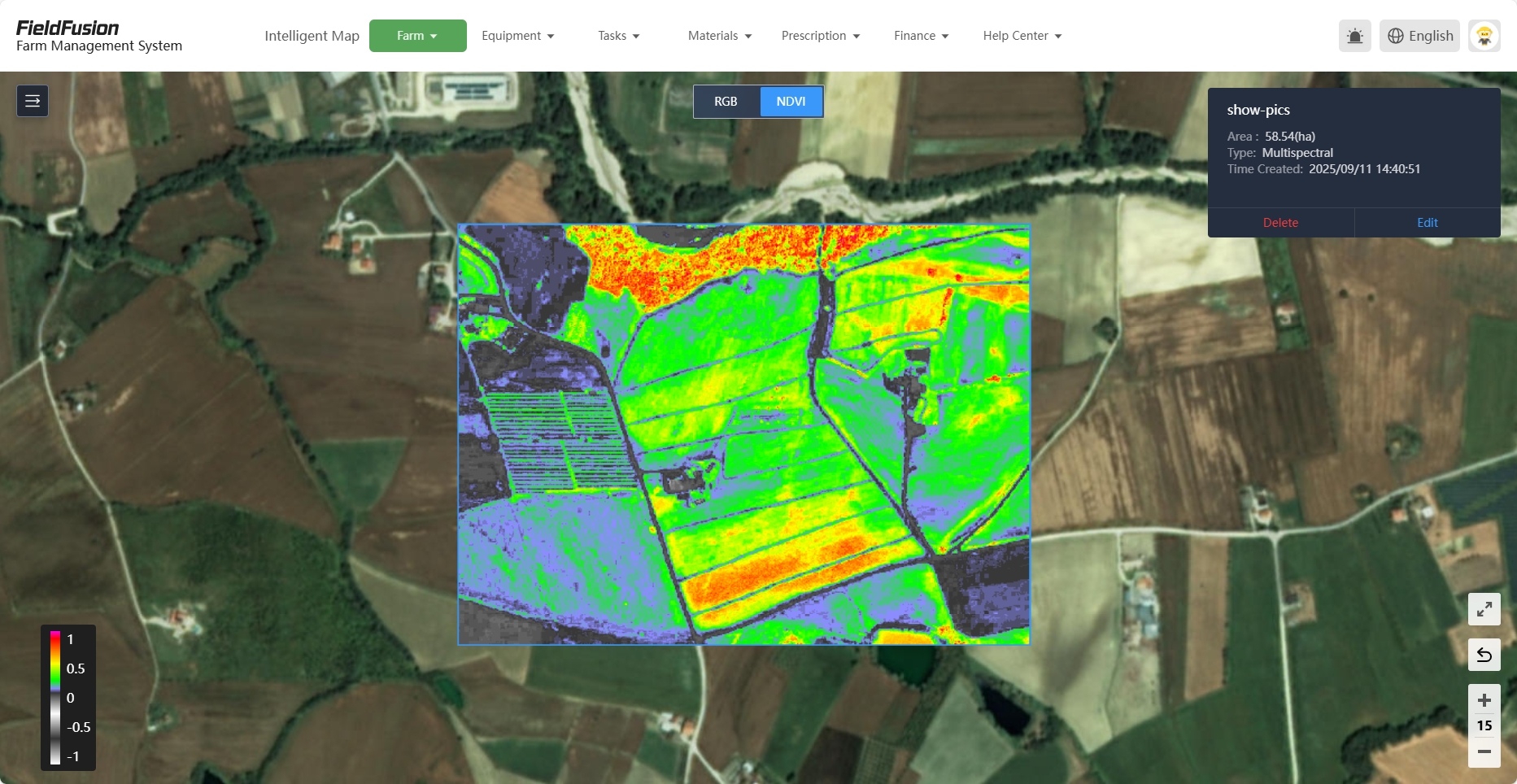The image size is (1517, 784).
Task: Expand the Farm dropdown menu
Action: pyautogui.click(x=417, y=36)
